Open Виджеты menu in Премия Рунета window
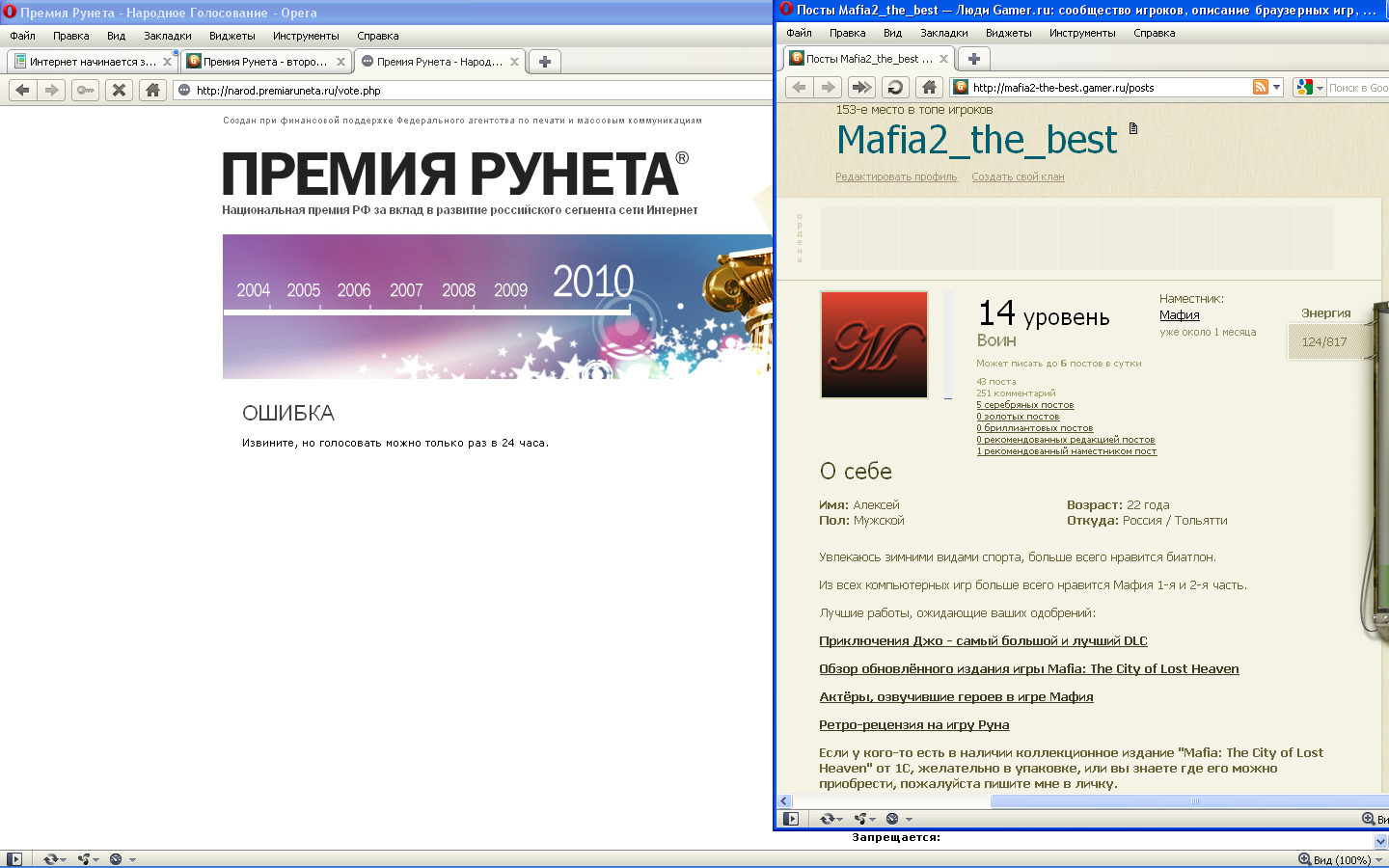1389x868 pixels. pyautogui.click(x=232, y=36)
